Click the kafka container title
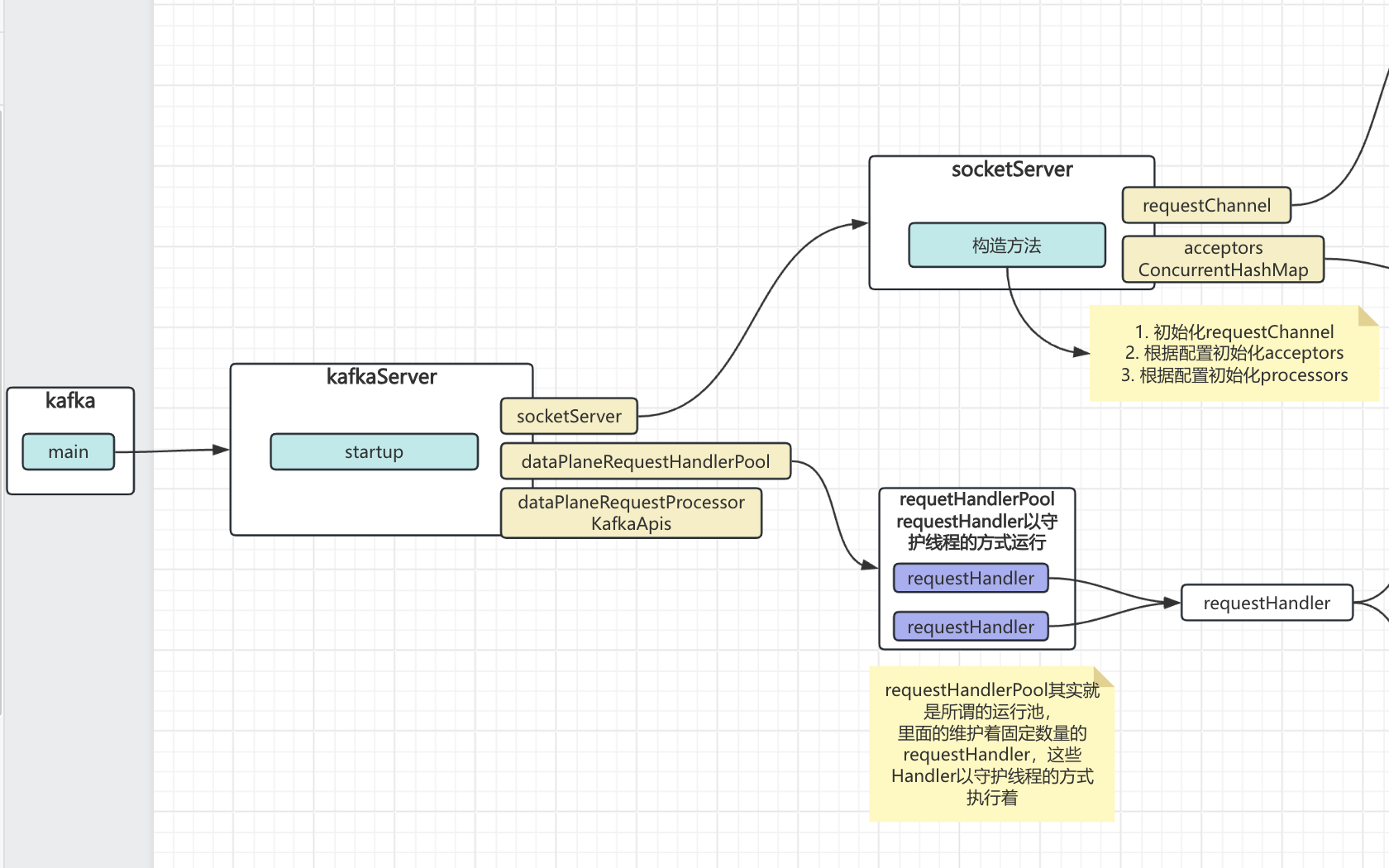The image size is (1389, 868). tap(70, 401)
